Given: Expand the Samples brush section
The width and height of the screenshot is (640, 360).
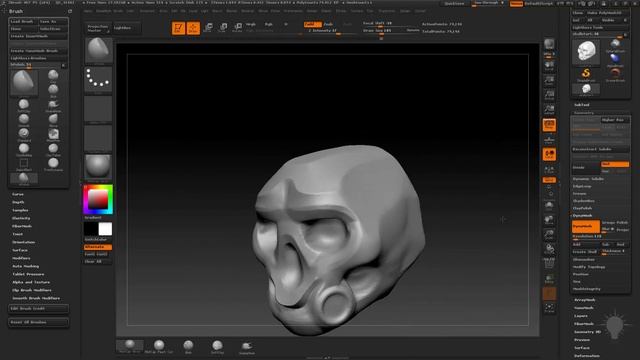Looking at the screenshot, I should click(20, 210).
